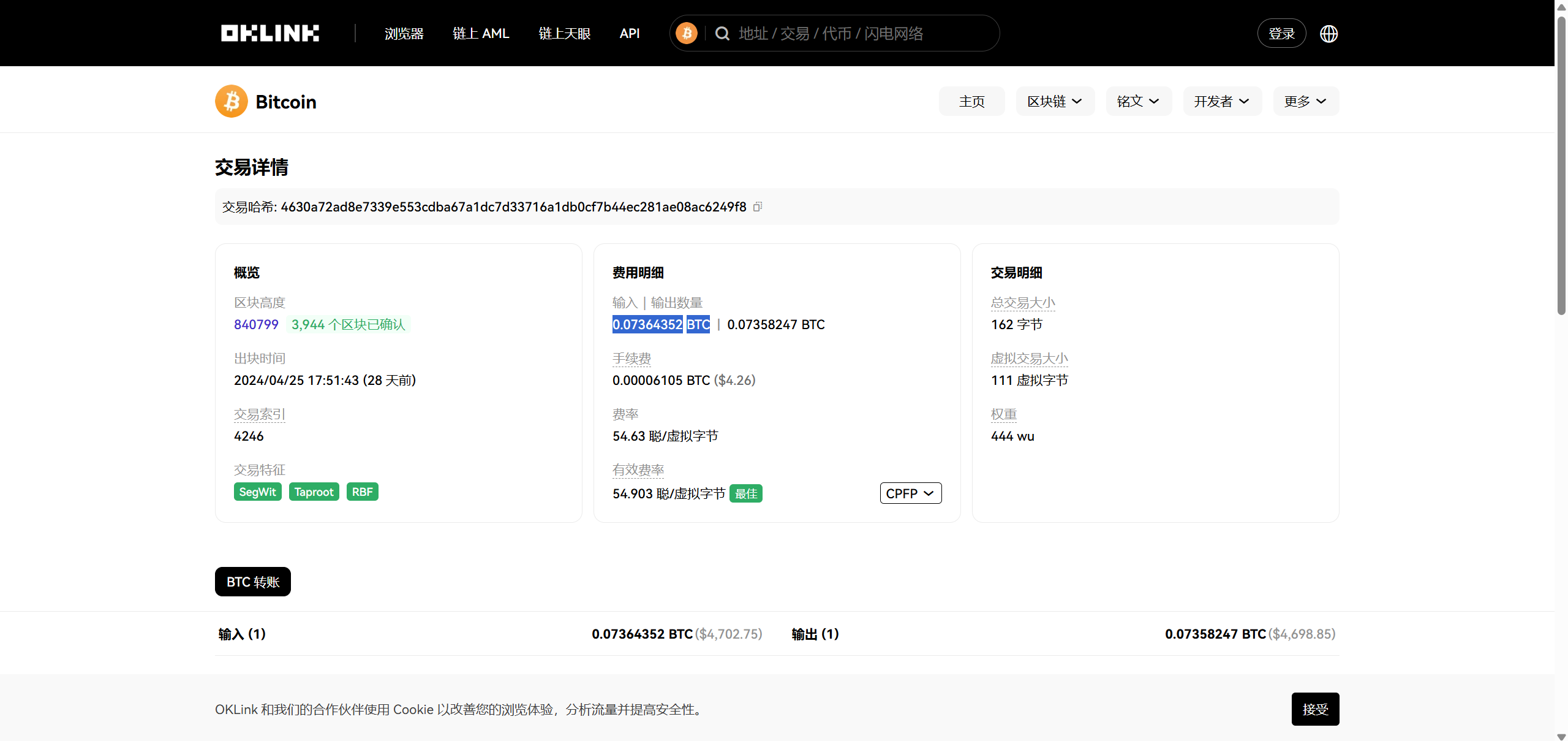Click the large Bitcoin logo beside the title

point(232,101)
